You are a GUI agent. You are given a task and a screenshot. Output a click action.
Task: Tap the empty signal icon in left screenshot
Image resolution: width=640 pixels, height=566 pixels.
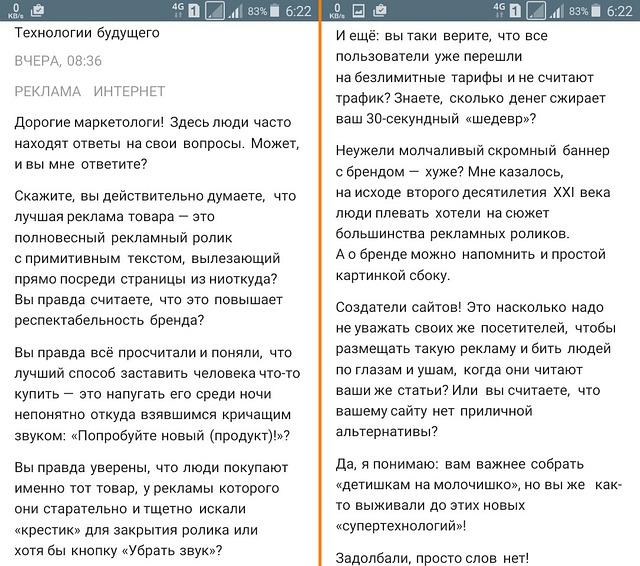click(215, 11)
